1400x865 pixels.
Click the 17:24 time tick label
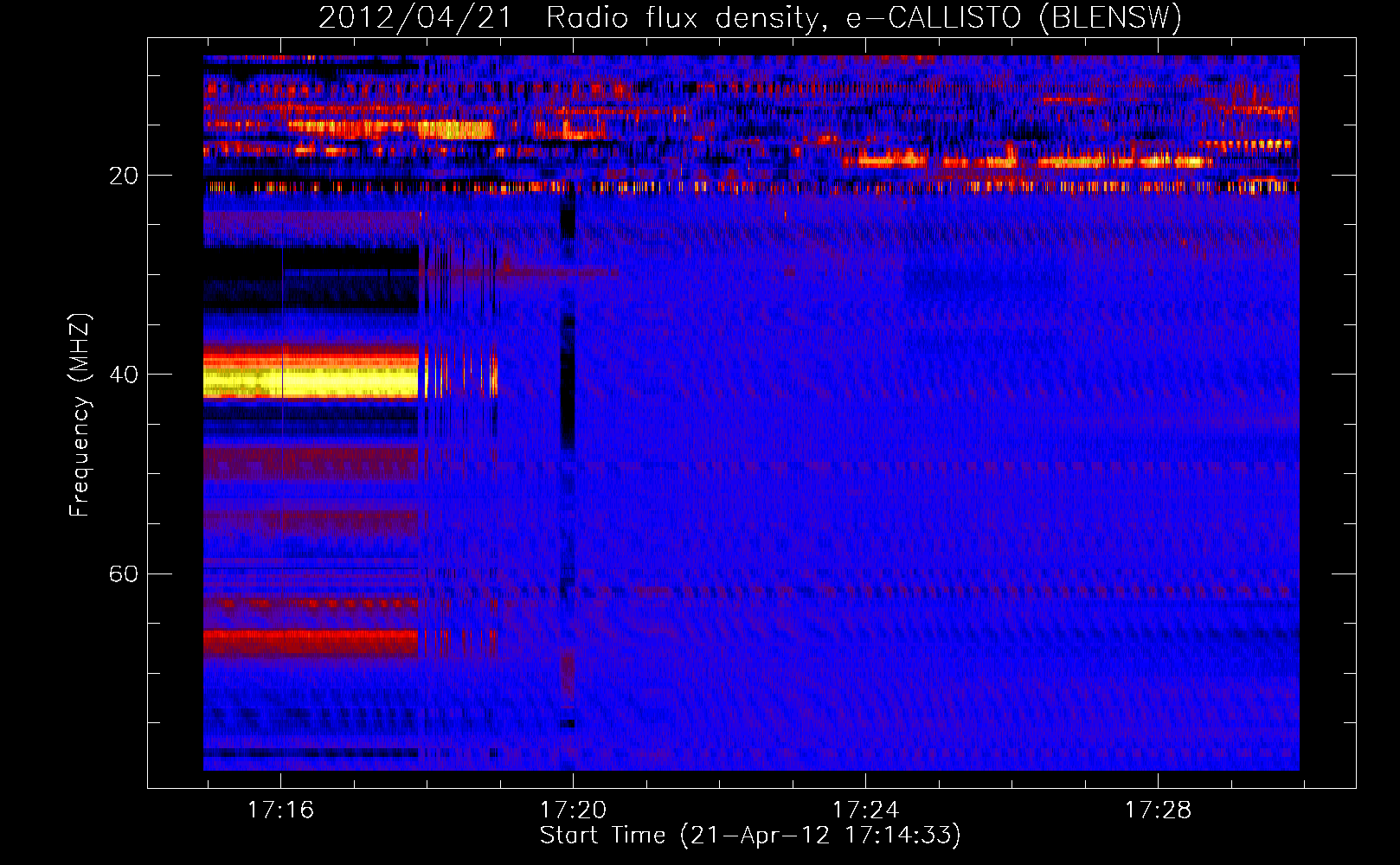(x=865, y=811)
